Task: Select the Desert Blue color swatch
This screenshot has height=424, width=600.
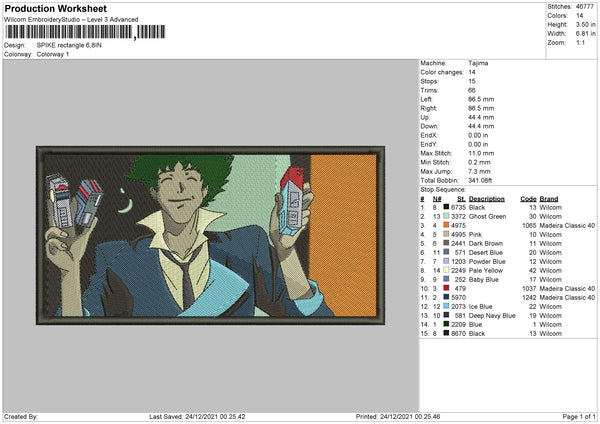Action: coord(446,252)
